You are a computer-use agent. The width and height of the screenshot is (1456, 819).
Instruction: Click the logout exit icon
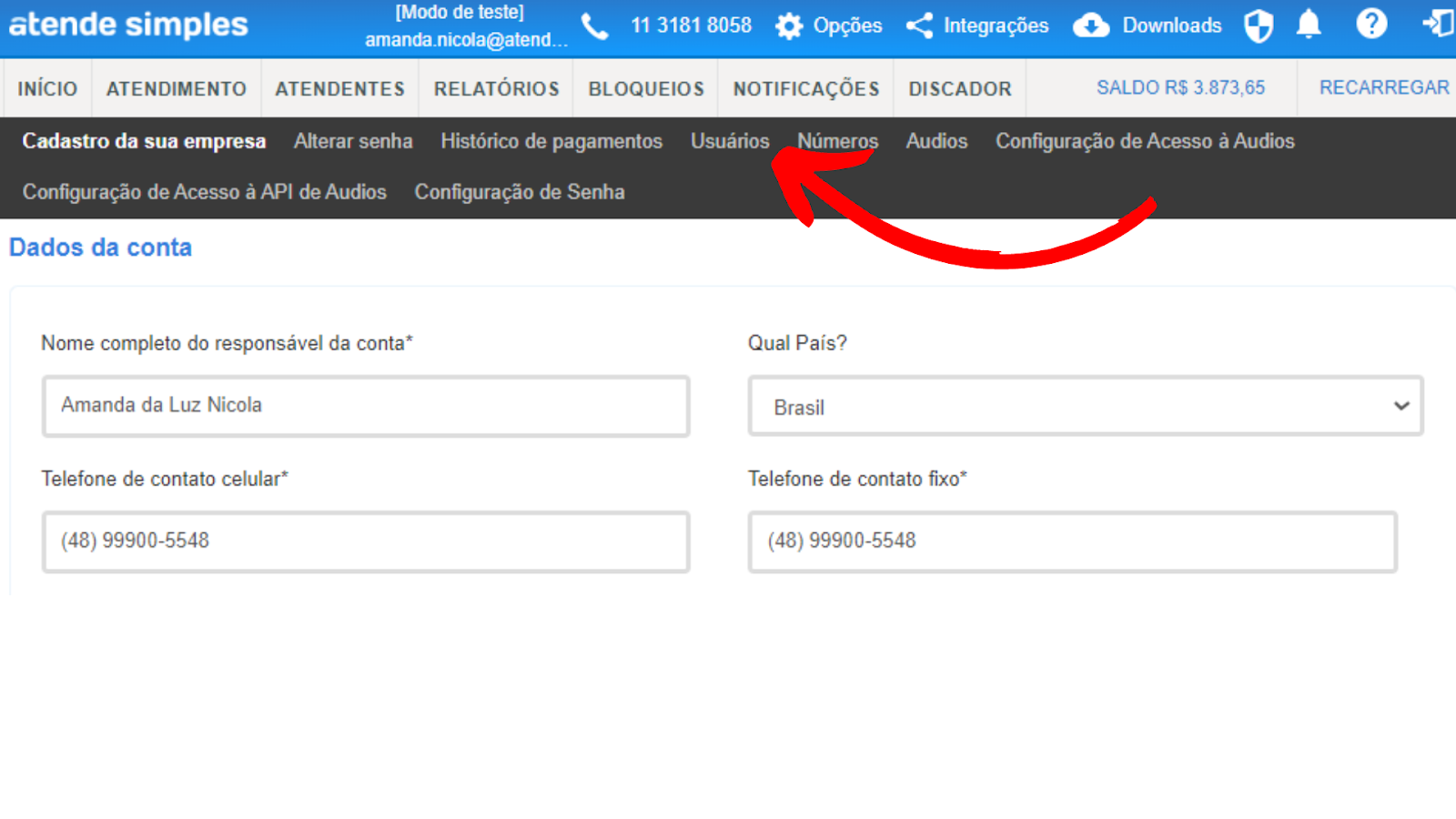pos(1438,25)
